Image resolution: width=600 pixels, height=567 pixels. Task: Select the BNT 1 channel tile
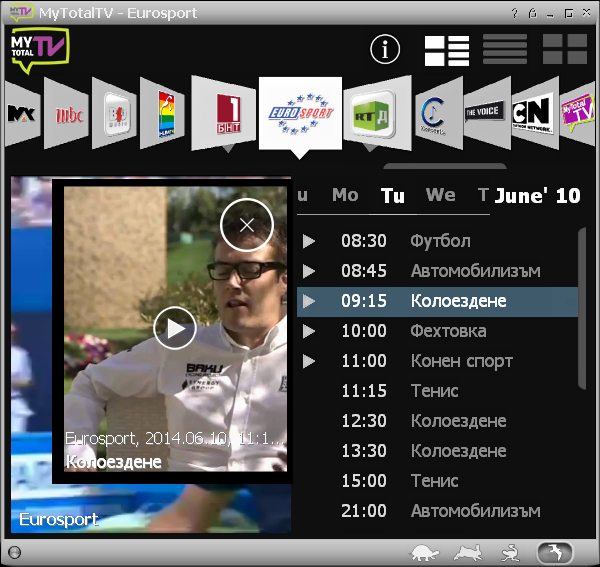click(224, 113)
